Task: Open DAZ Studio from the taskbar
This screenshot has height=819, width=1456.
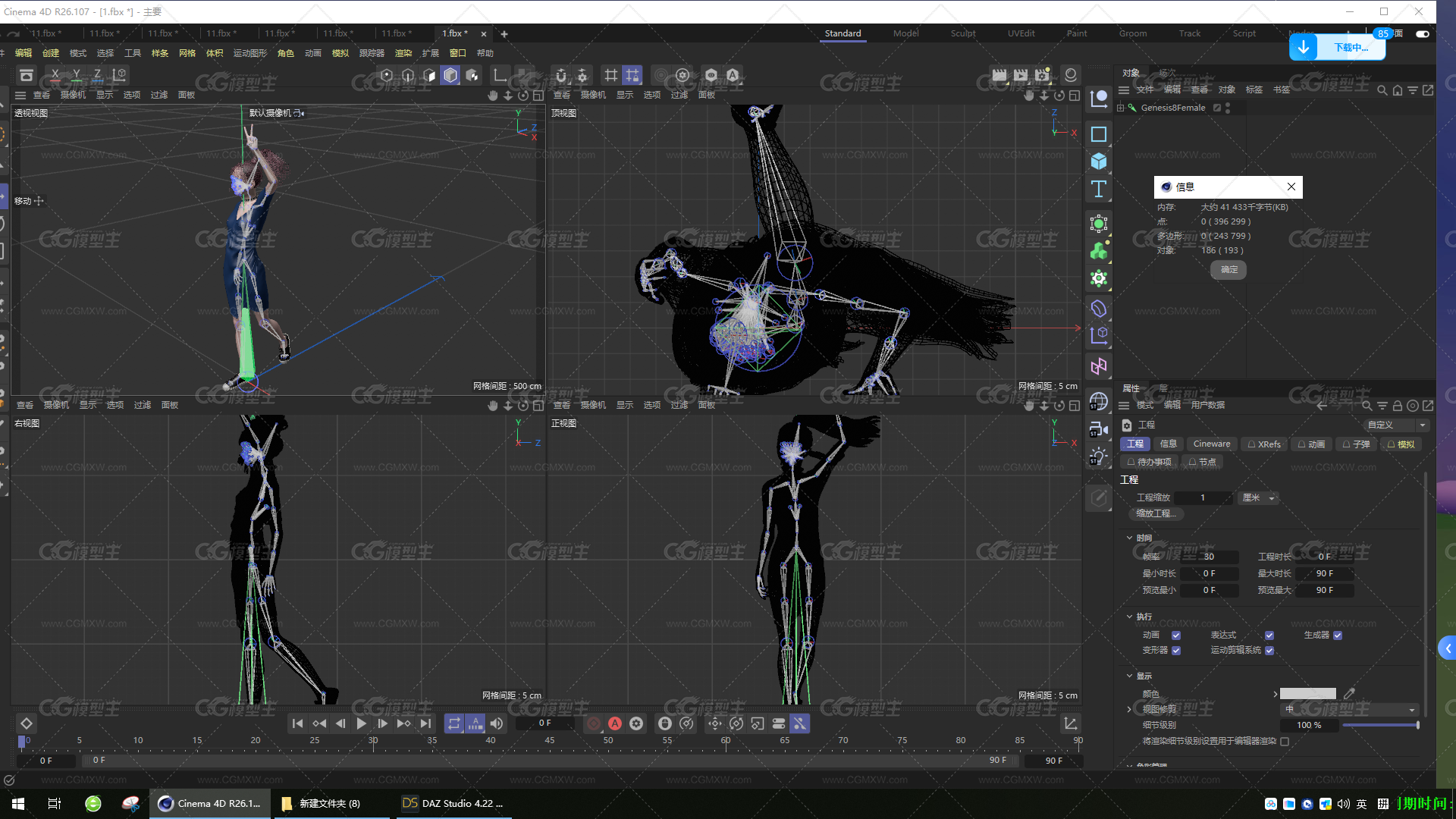Action: [x=453, y=803]
